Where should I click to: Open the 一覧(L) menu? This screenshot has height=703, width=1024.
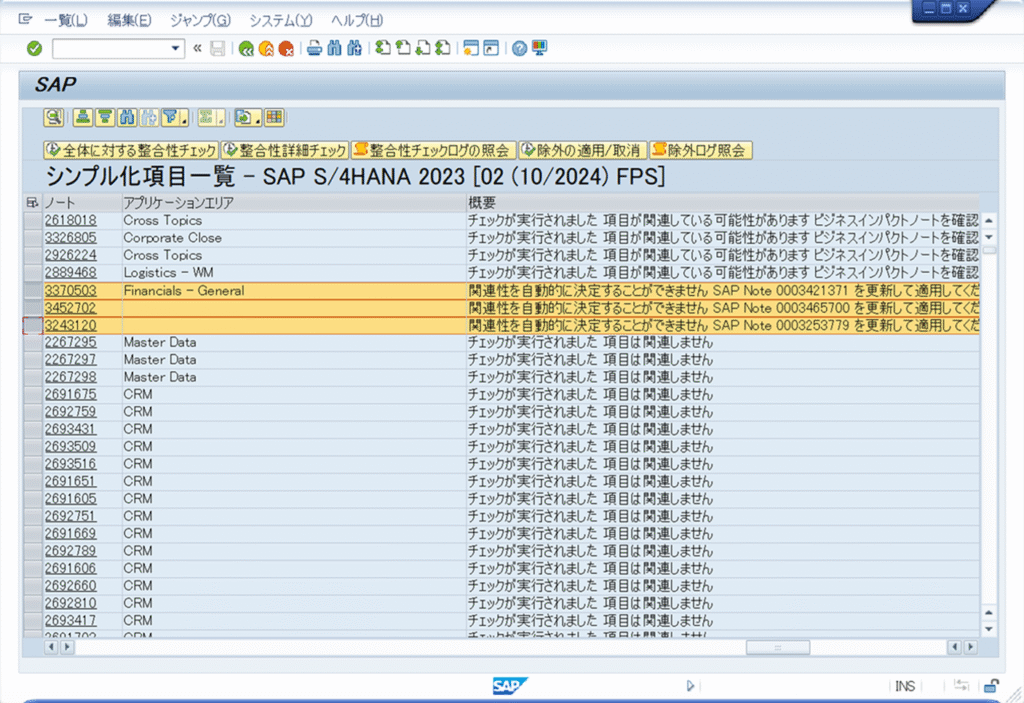(x=65, y=20)
